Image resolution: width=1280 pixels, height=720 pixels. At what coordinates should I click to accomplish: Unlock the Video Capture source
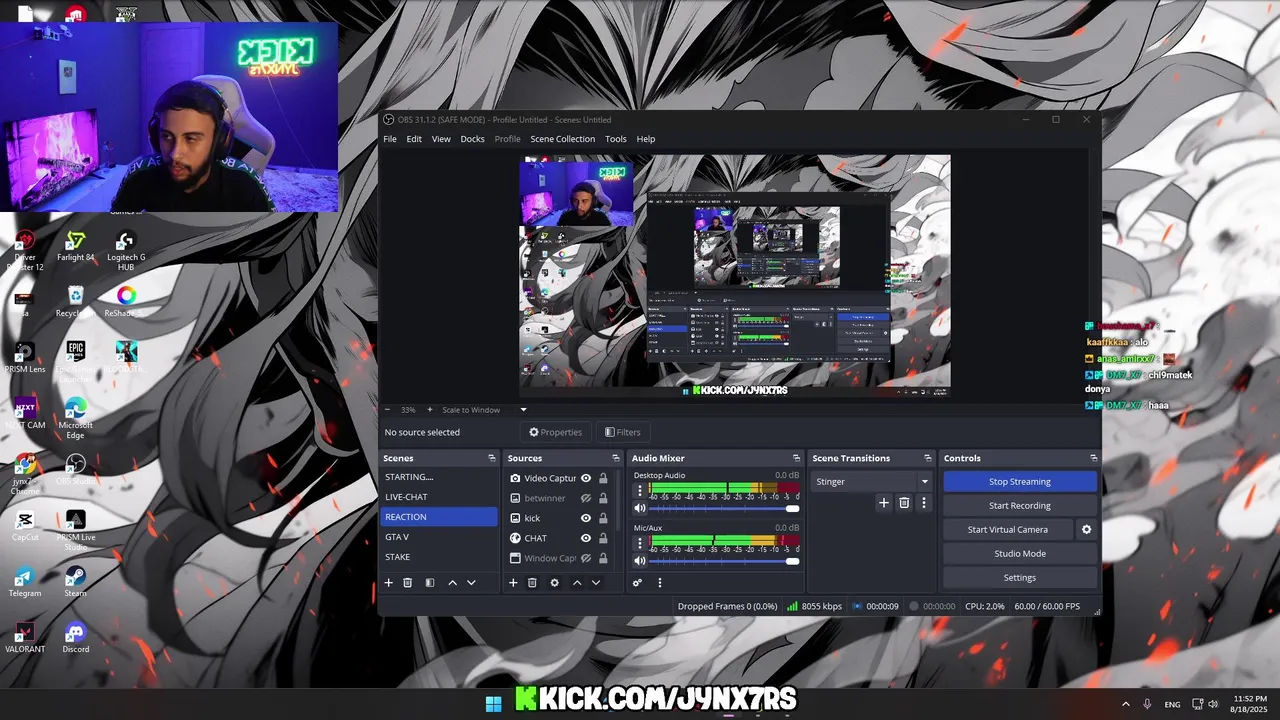pos(603,478)
